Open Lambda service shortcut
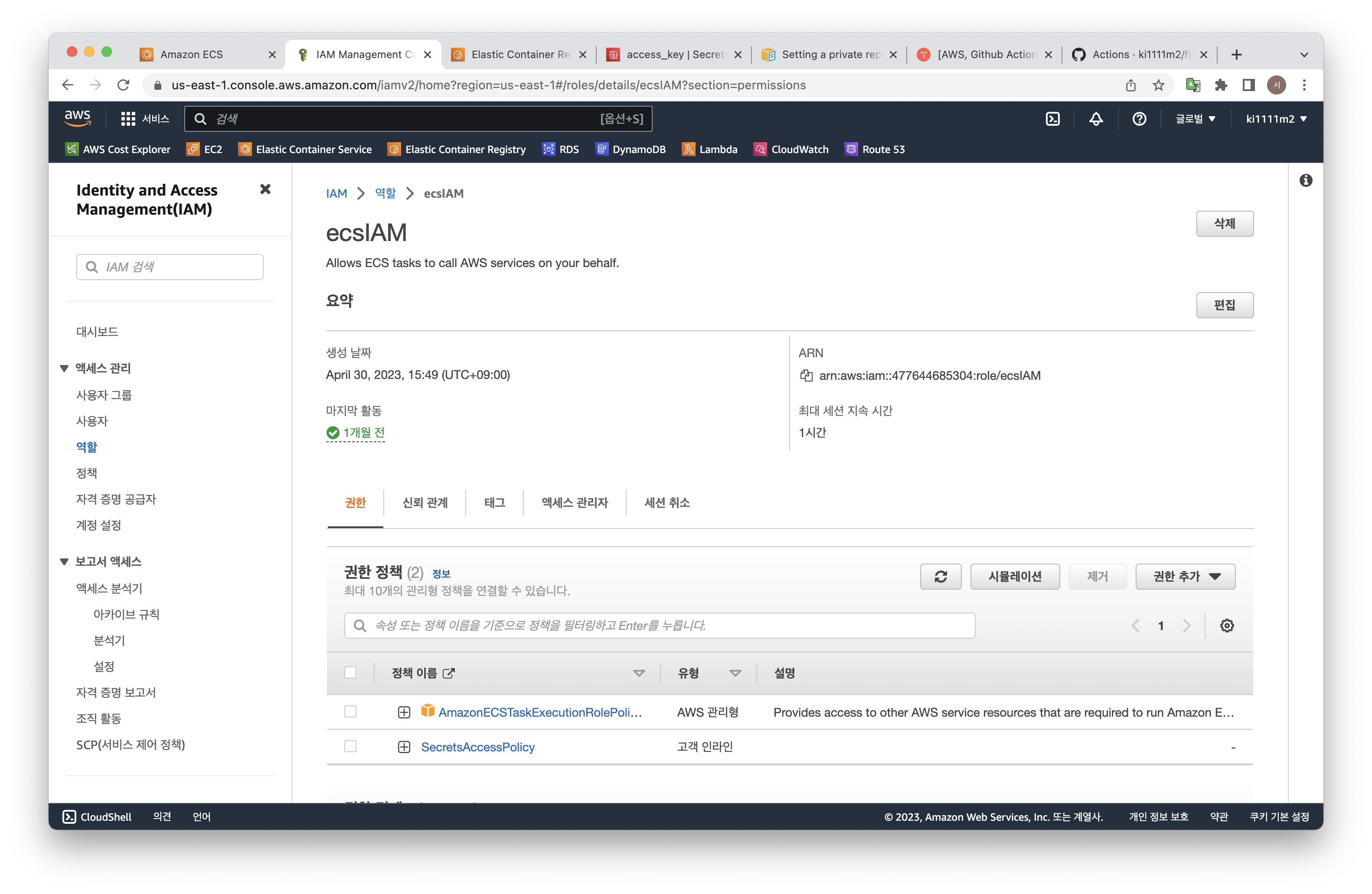 pyautogui.click(x=710, y=149)
